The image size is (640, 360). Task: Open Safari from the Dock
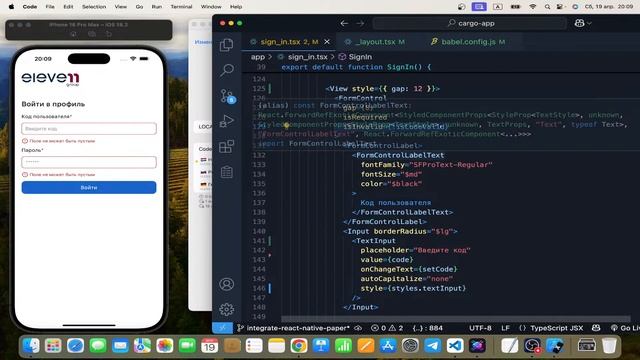[x=76, y=346]
